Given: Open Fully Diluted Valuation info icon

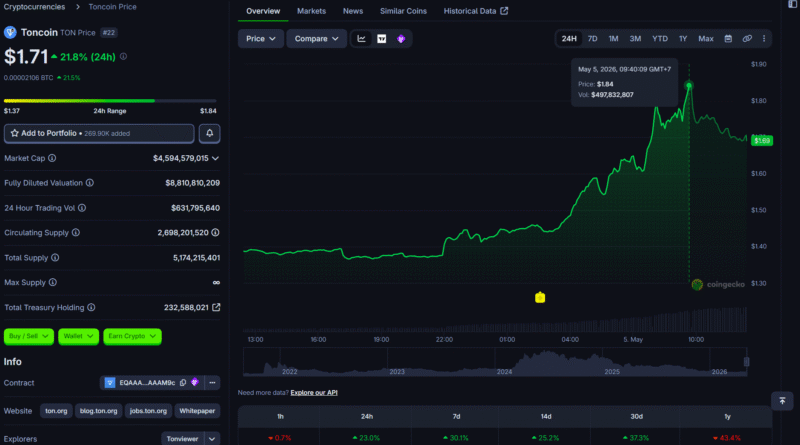Looking at the screenshot, I should tap(90, 183).
